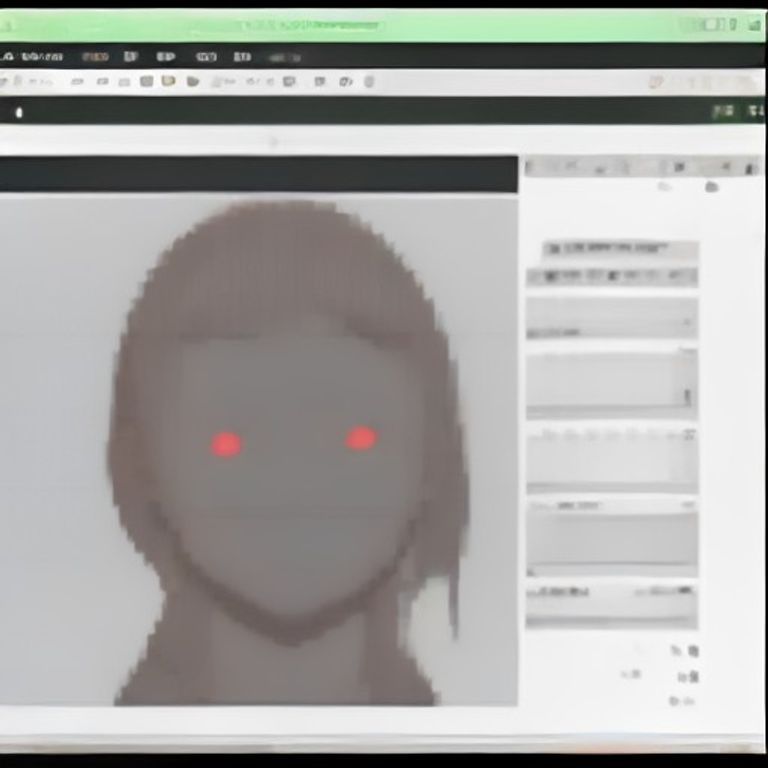Expand the first gray section in the right panel
Image resolution: width=768 pixels, height=768 pixels.
click(x=612, y=318)
